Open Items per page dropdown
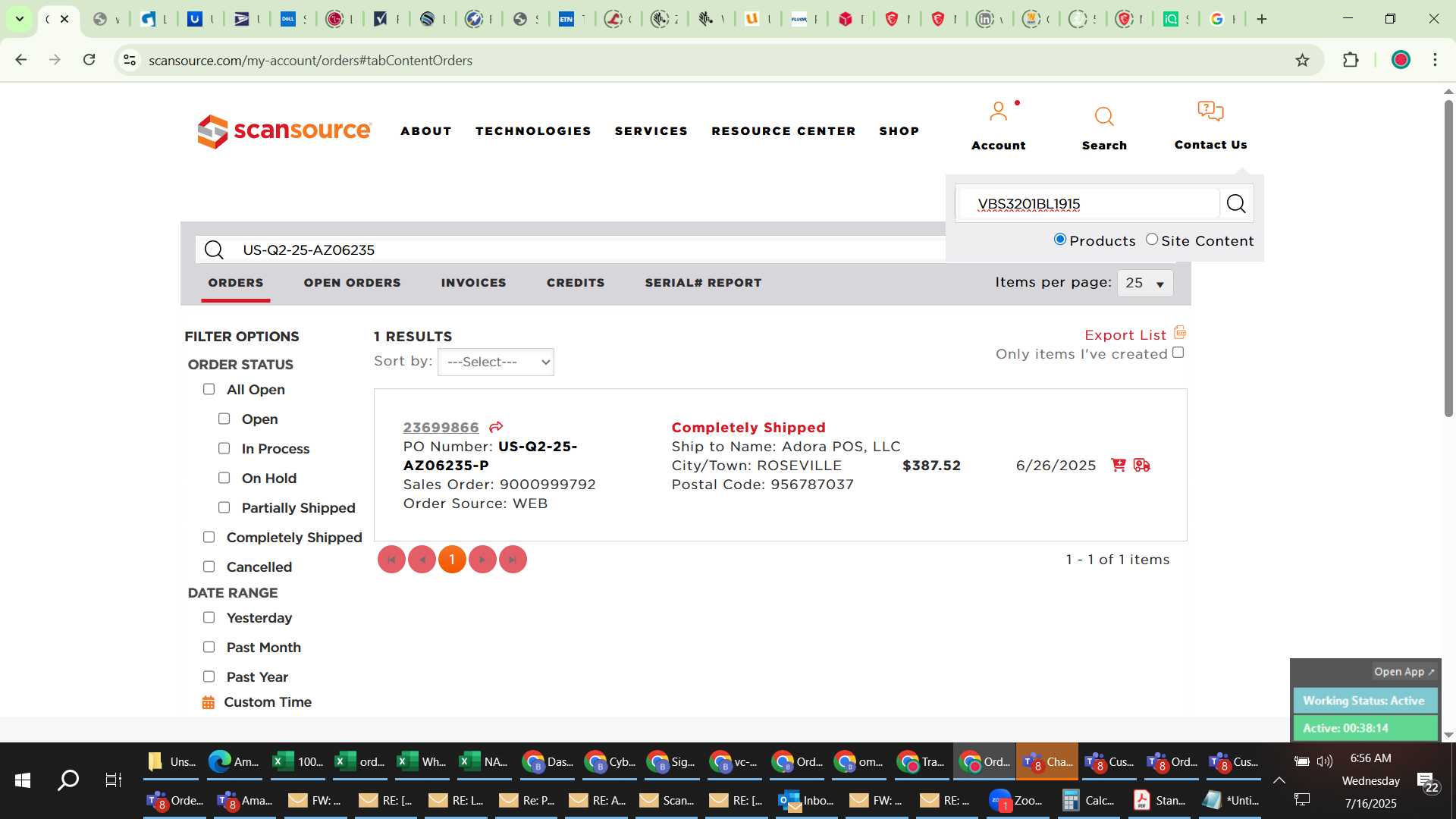 pos(1145,283)
